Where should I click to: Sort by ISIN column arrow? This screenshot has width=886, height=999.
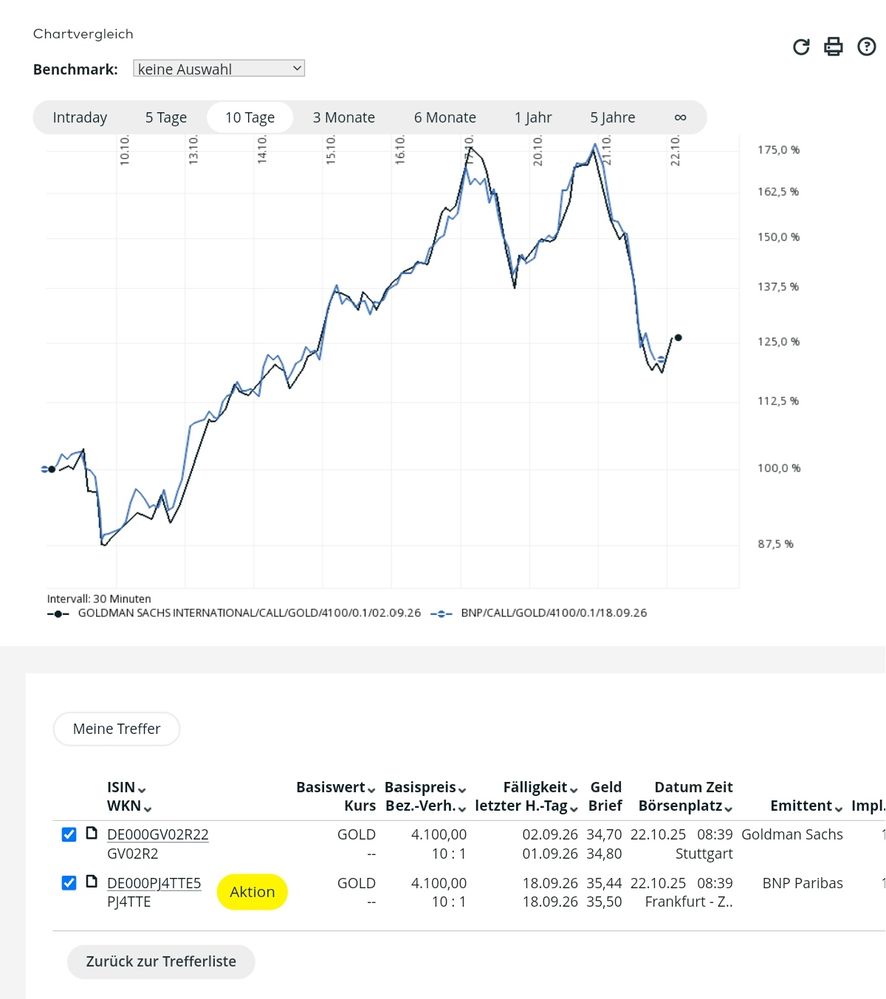141,790
